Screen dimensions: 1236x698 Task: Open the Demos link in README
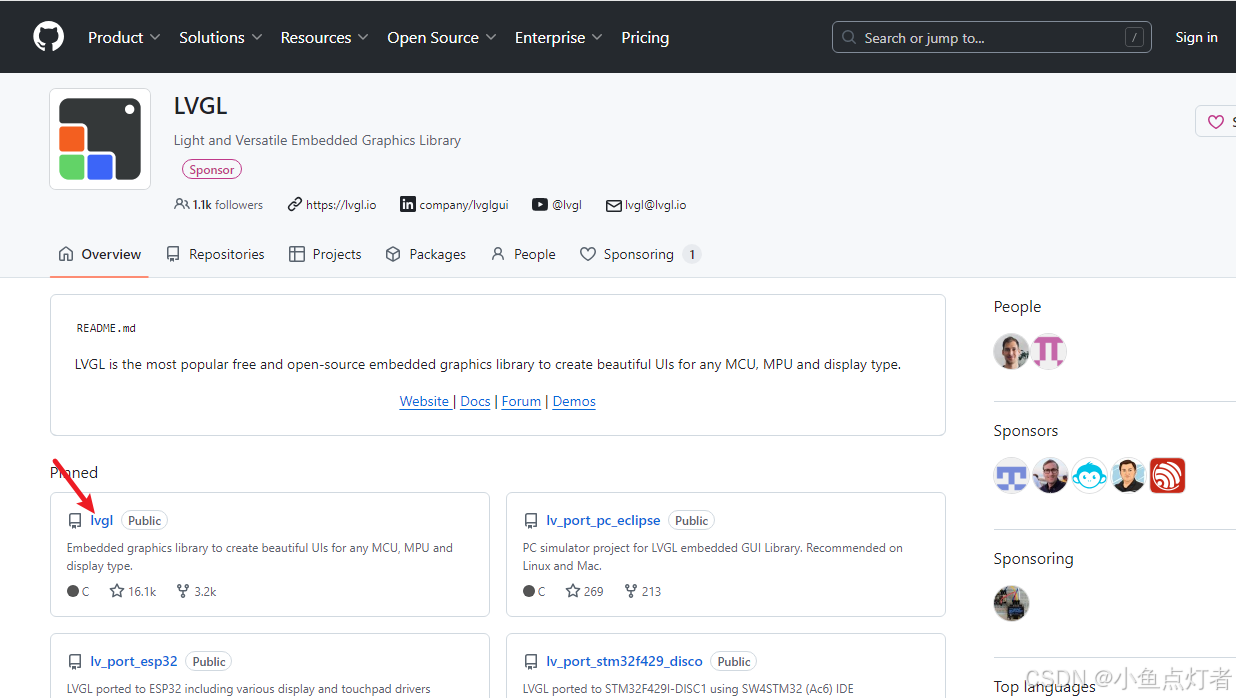574,401
